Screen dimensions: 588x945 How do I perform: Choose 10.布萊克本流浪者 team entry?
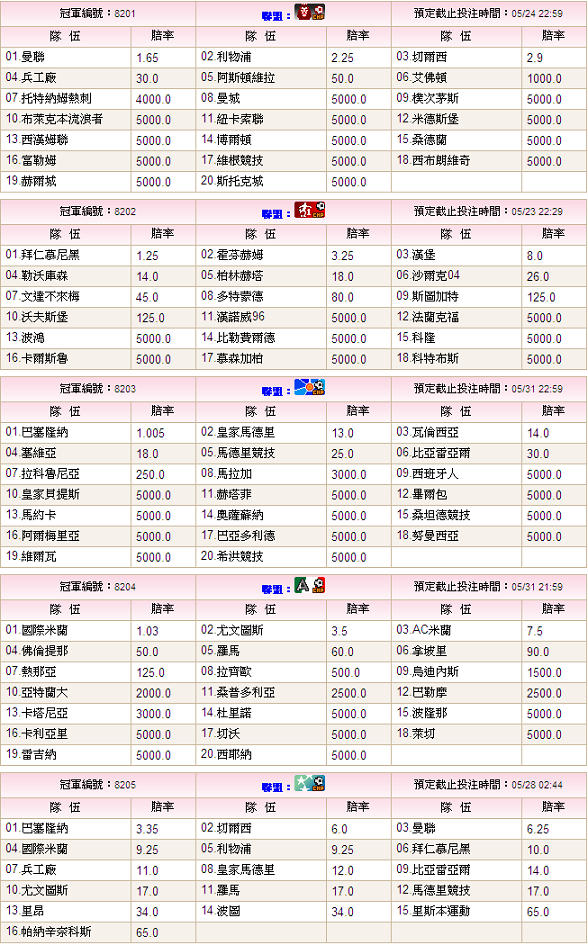pyautogui.click(x=54, y=119)
